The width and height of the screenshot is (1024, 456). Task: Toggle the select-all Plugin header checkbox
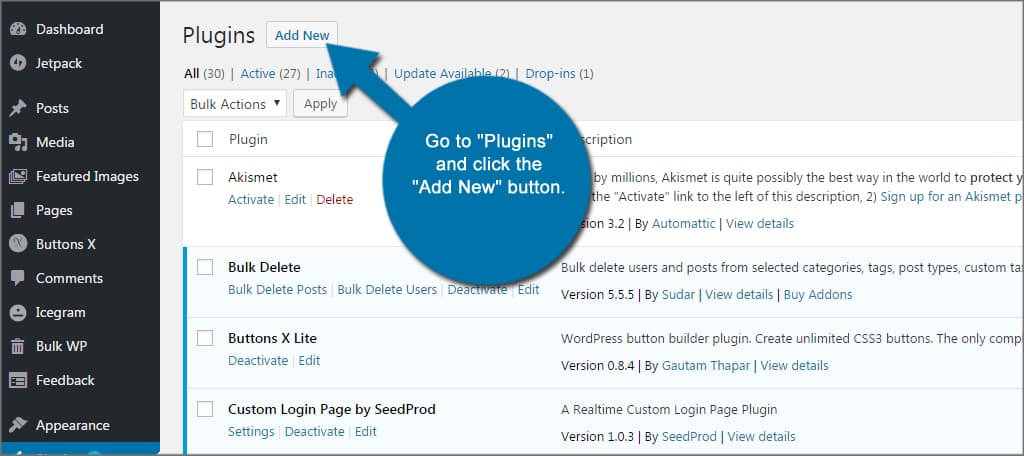click(x=205, y=139)
